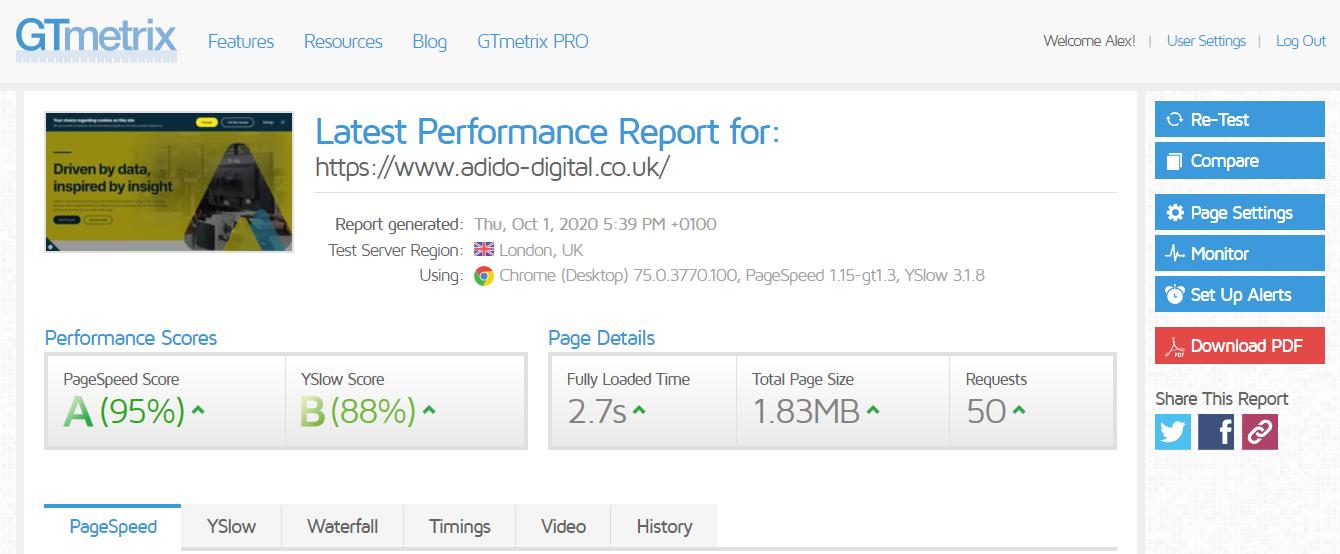This screenshot has width=1340, height=554.
Task: Click arrow next to Fully Loaded Time value
Action: [x=639, y=410]
